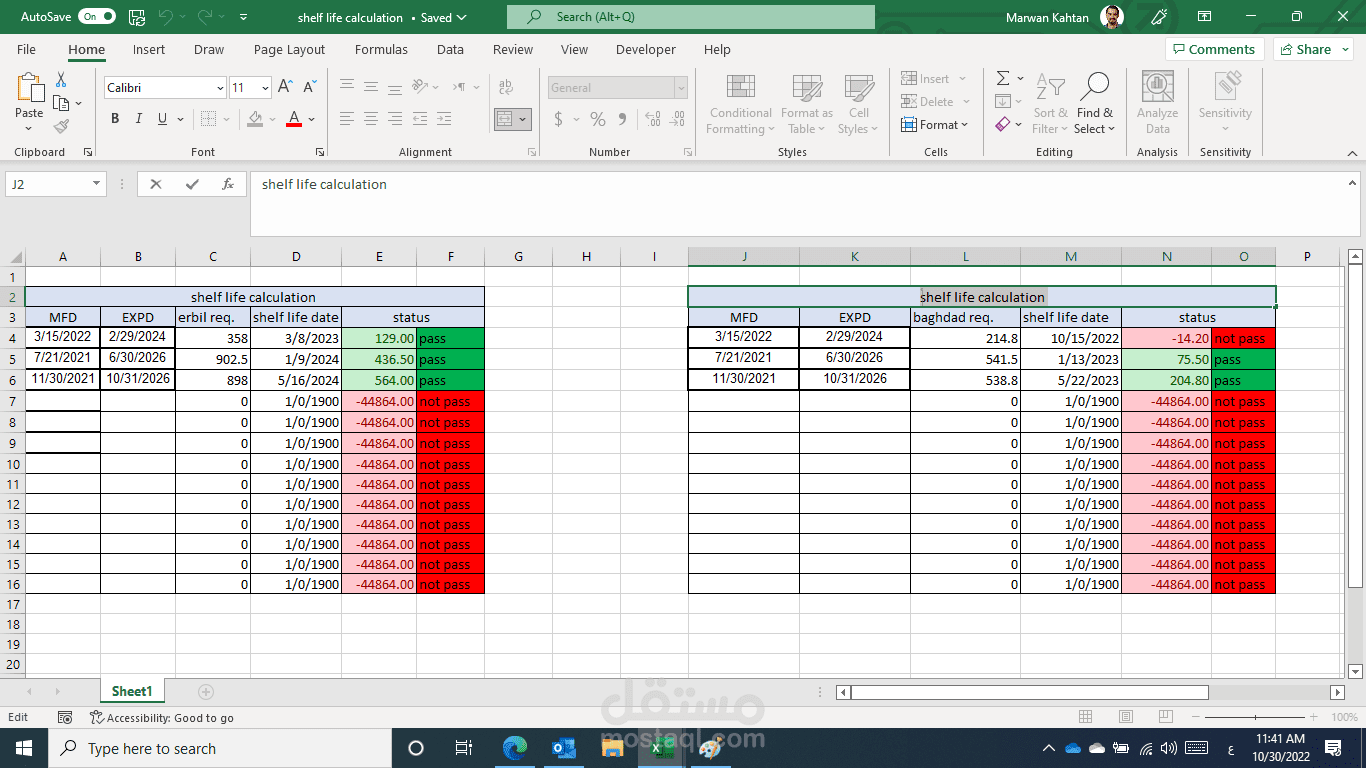Select the Sheet1 sheet tab
This screenshot has width=1366, height=768.
click(132, 691)
